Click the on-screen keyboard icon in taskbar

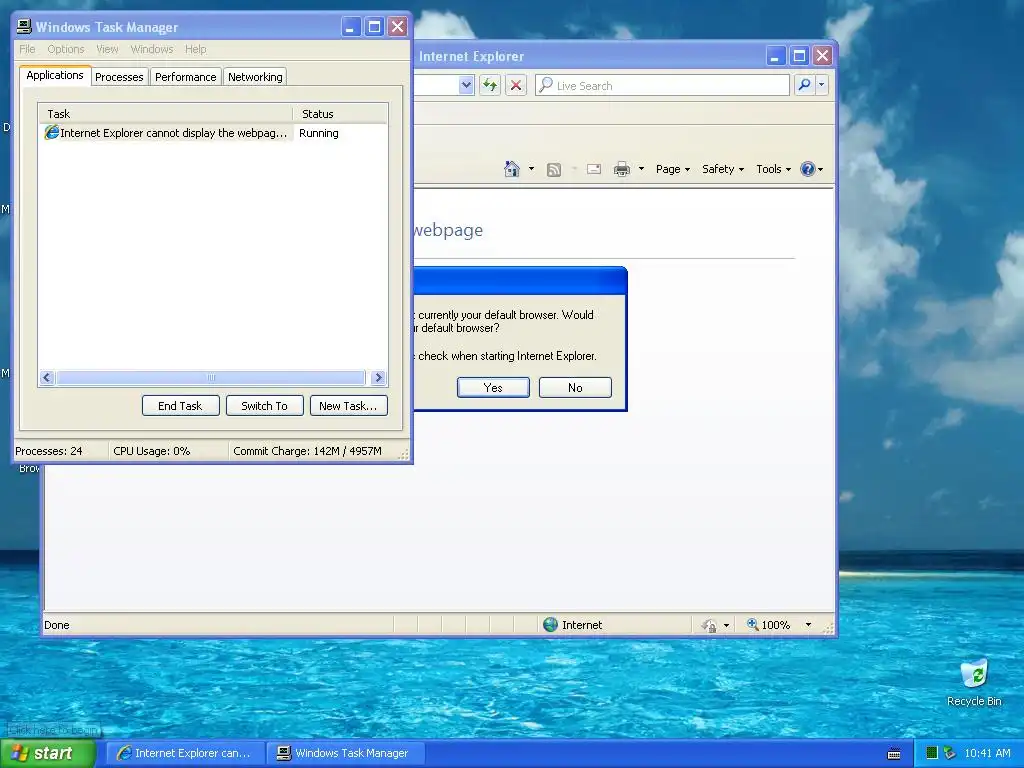point(894,754)
